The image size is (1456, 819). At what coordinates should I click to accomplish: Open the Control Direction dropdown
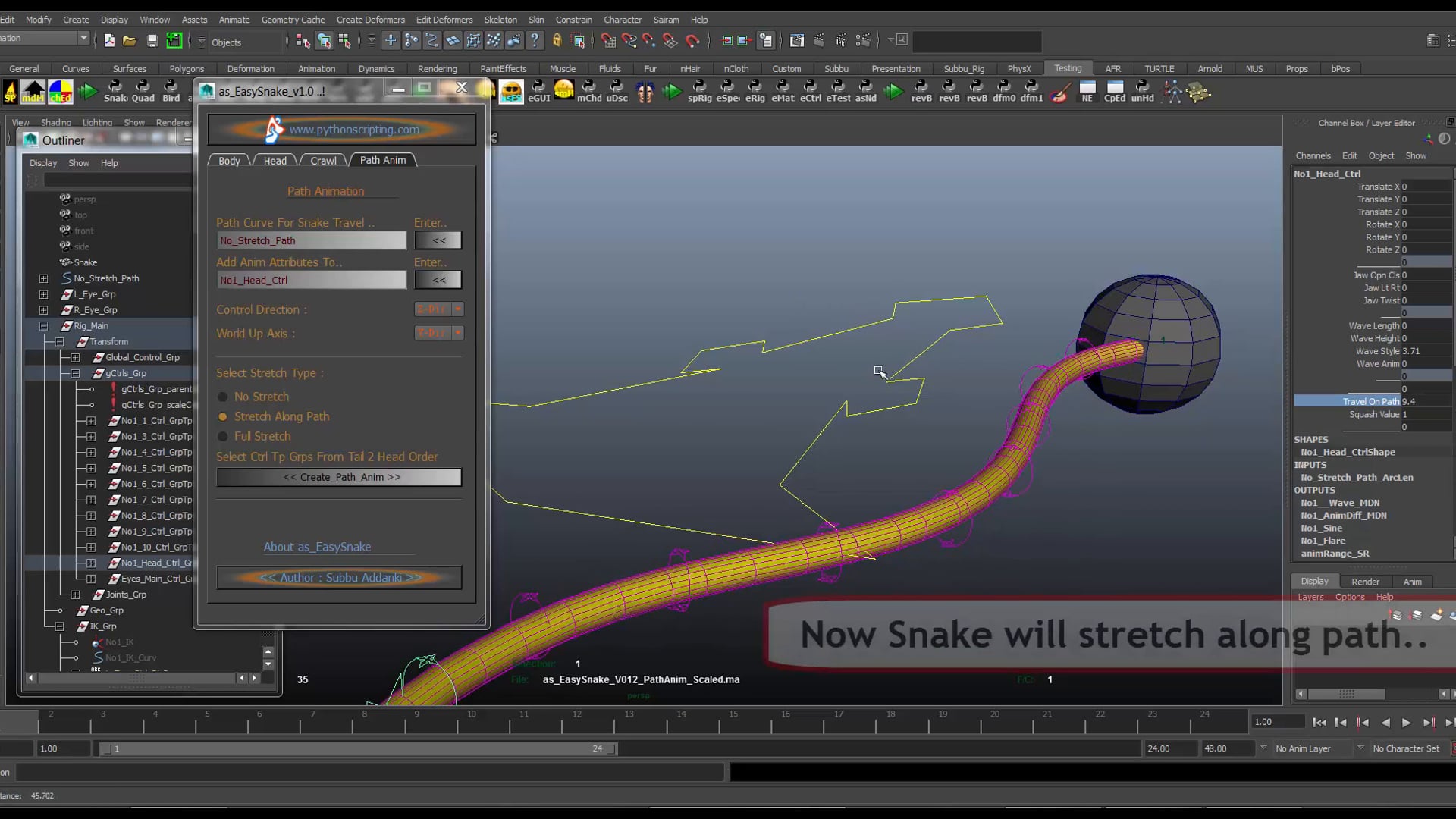[x=439, y=309]
